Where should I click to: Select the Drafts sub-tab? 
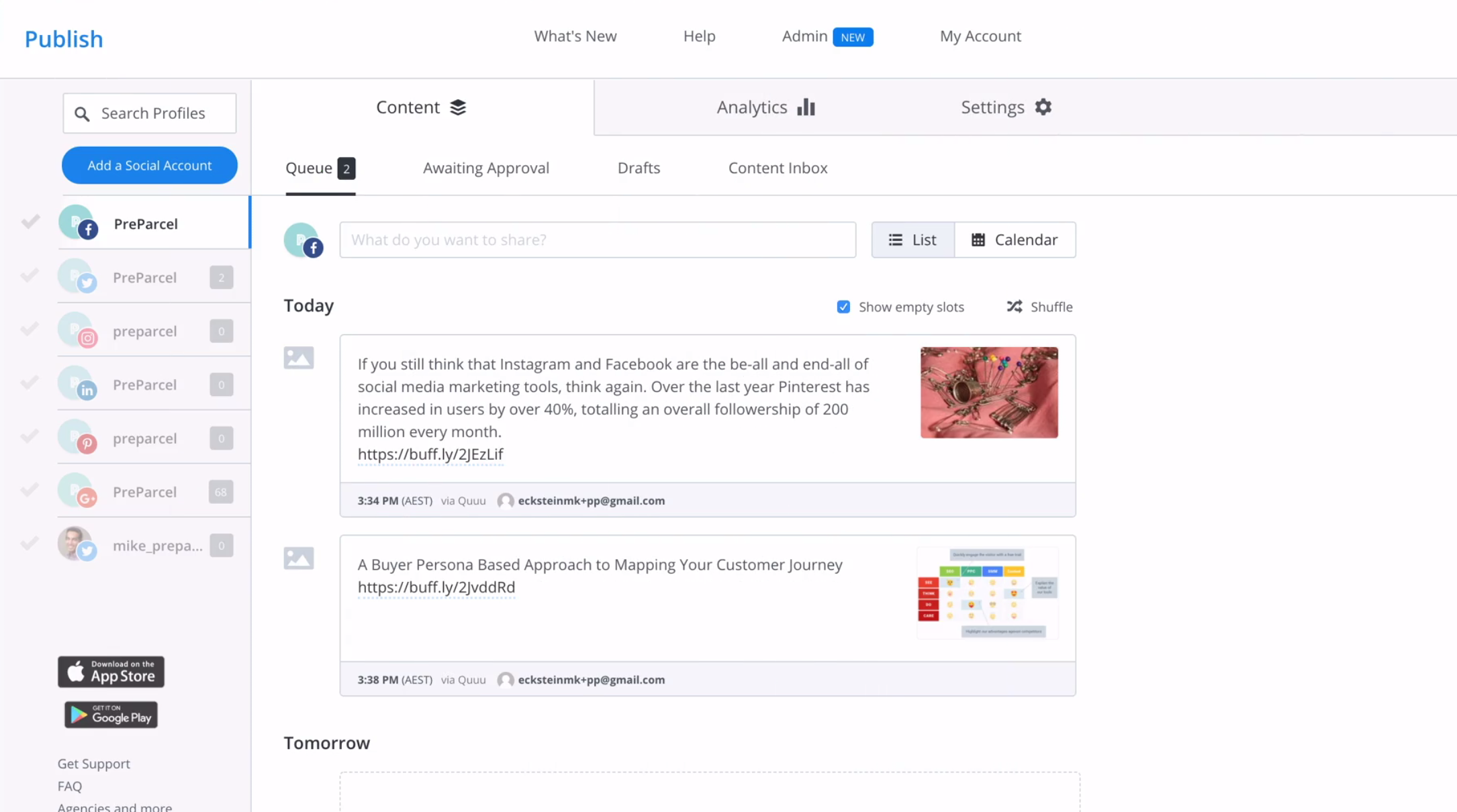(x=639, y=168)
